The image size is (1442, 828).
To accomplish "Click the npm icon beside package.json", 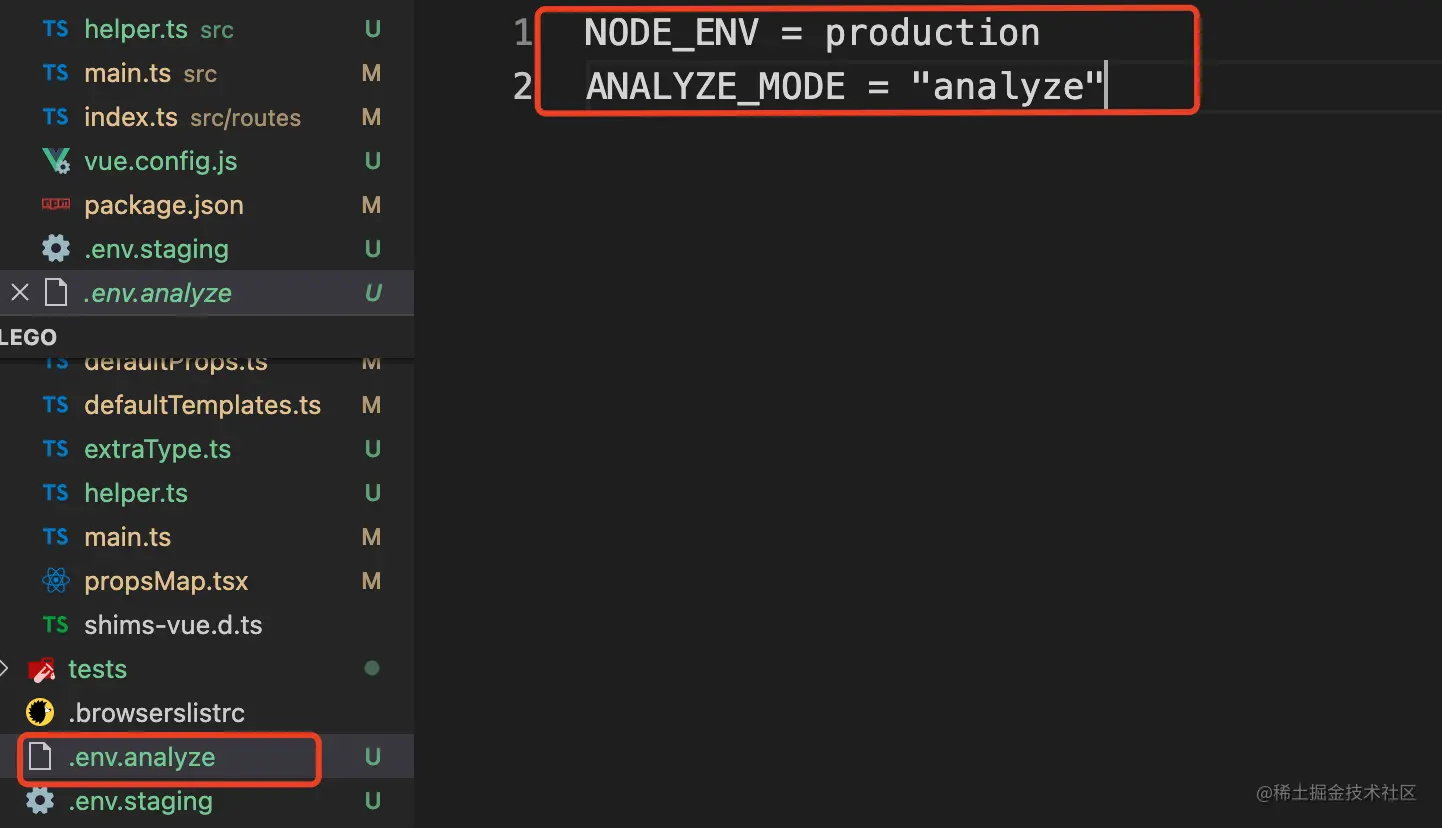I will point(56,204).
